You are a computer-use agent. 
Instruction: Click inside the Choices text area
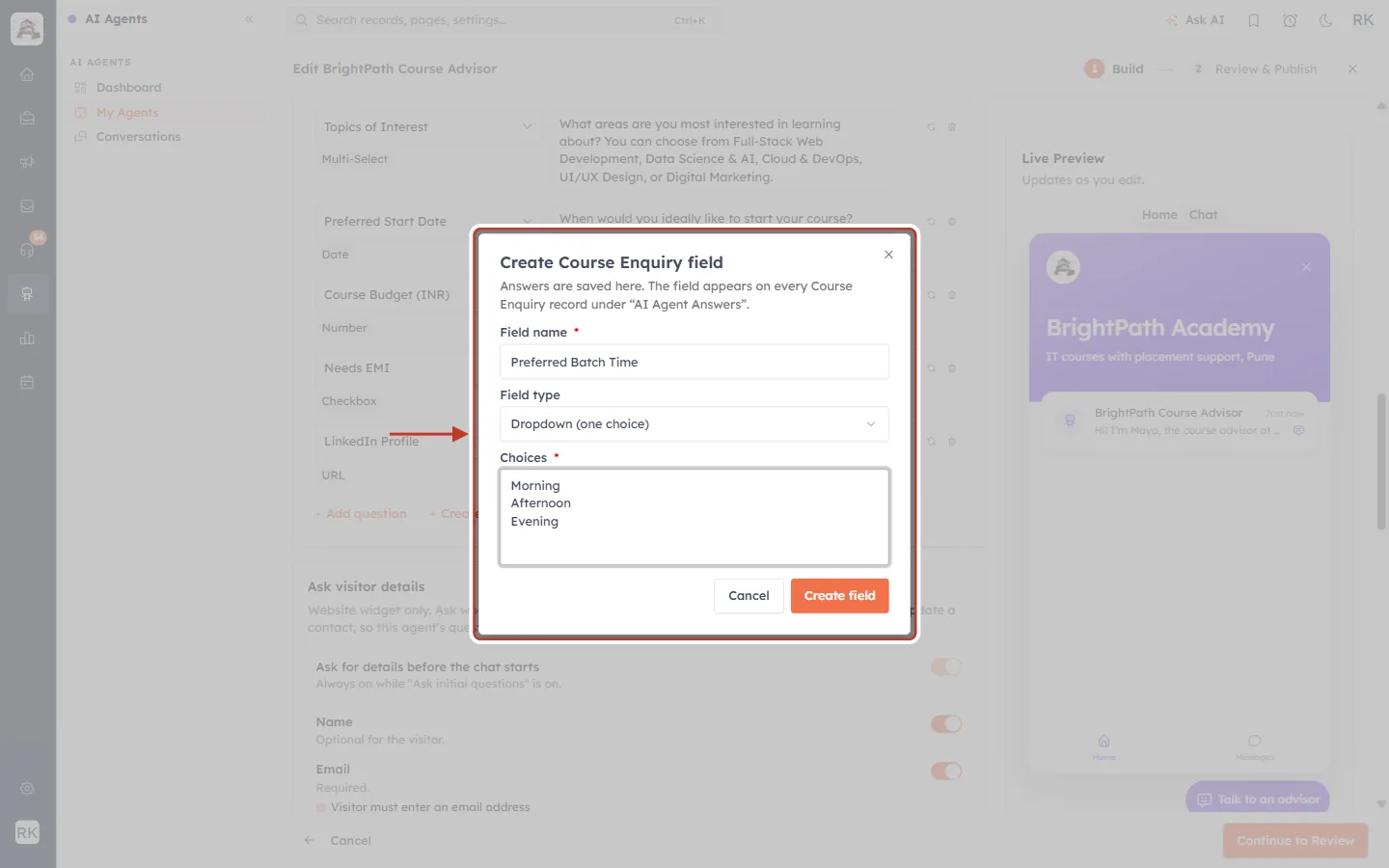pos(694,517)
